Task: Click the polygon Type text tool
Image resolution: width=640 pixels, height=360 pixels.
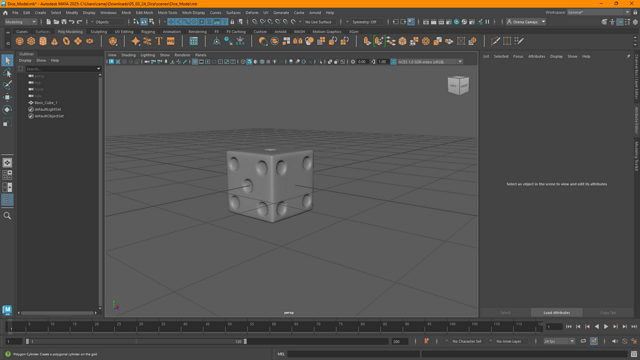Action: click(x=159, y=41)
